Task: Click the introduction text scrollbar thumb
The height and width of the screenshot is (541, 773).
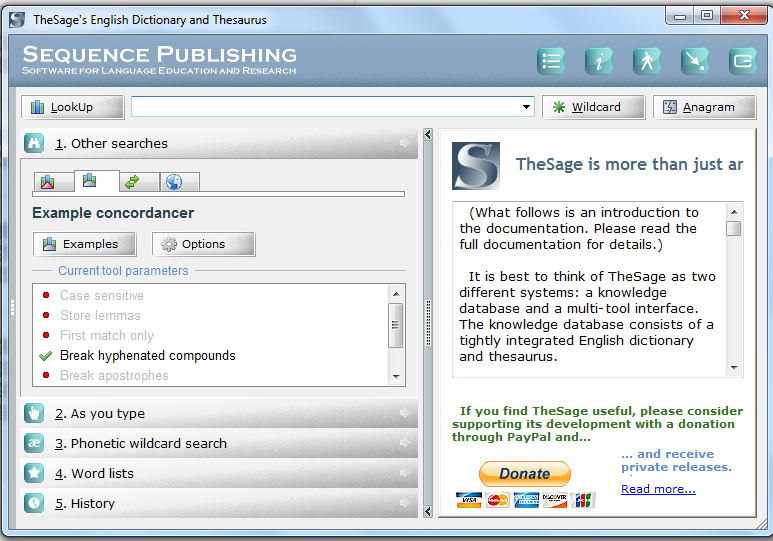Action: tap(734, 228)
